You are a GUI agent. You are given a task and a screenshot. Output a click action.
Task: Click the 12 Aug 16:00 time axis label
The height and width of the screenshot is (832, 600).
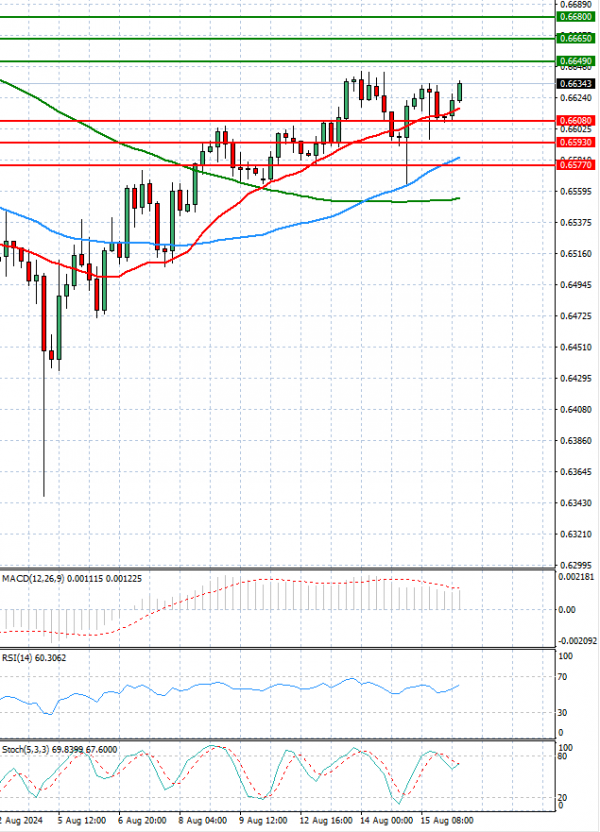click(x=326, y=820)
